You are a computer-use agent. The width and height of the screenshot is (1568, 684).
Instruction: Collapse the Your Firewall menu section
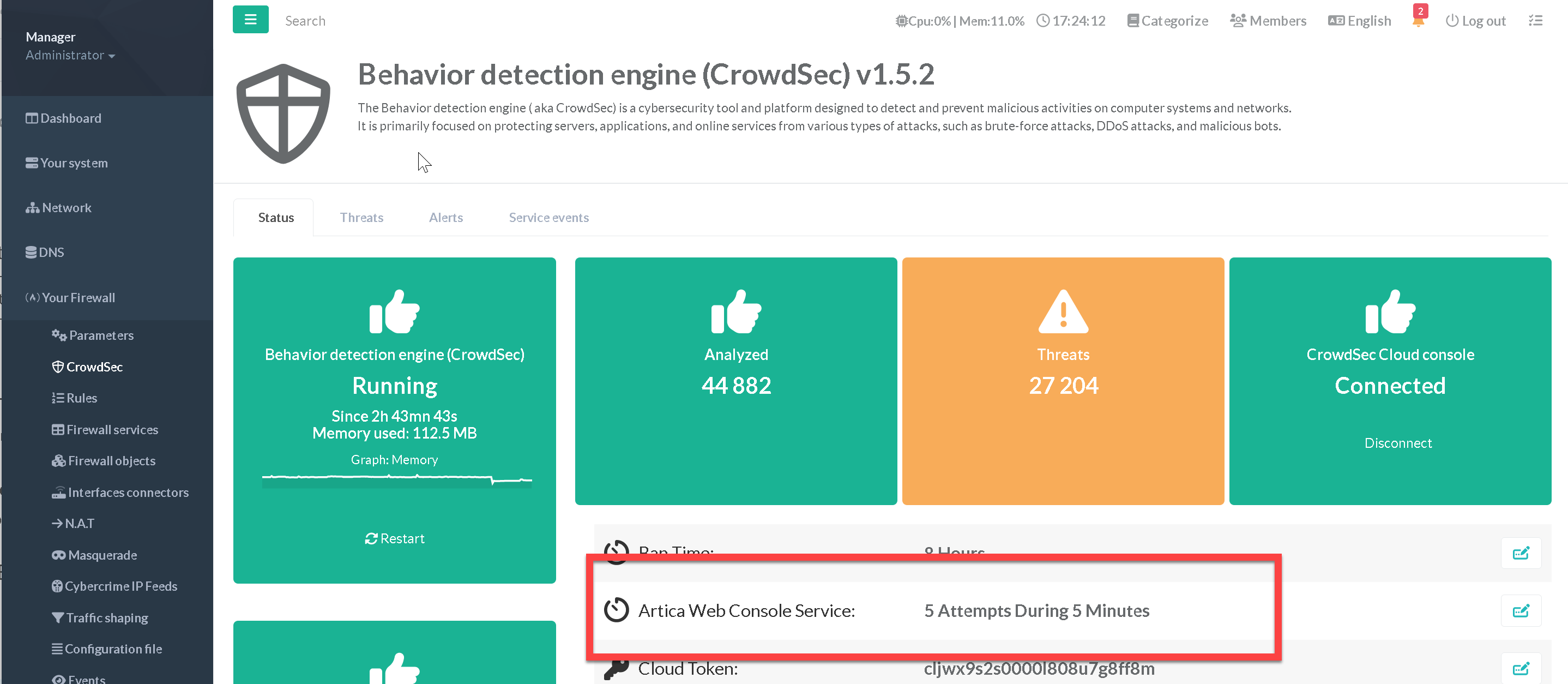click(78, 297)
